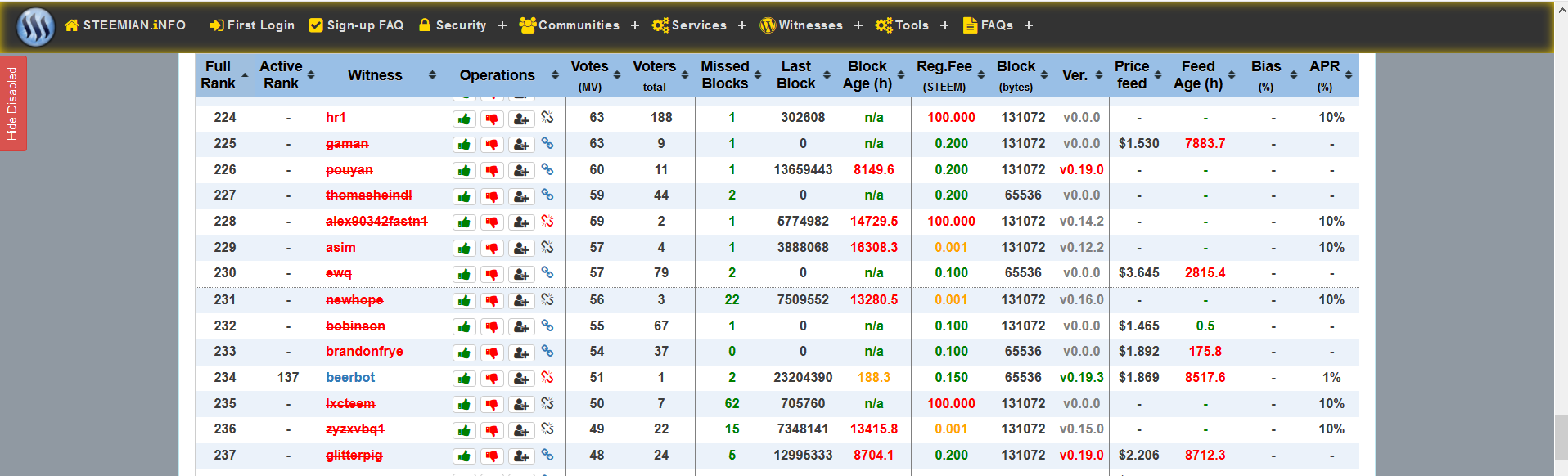This screenshot has width=1568, height=476.
Task: Open the beerbot witness link
Action: click(350, 377)
